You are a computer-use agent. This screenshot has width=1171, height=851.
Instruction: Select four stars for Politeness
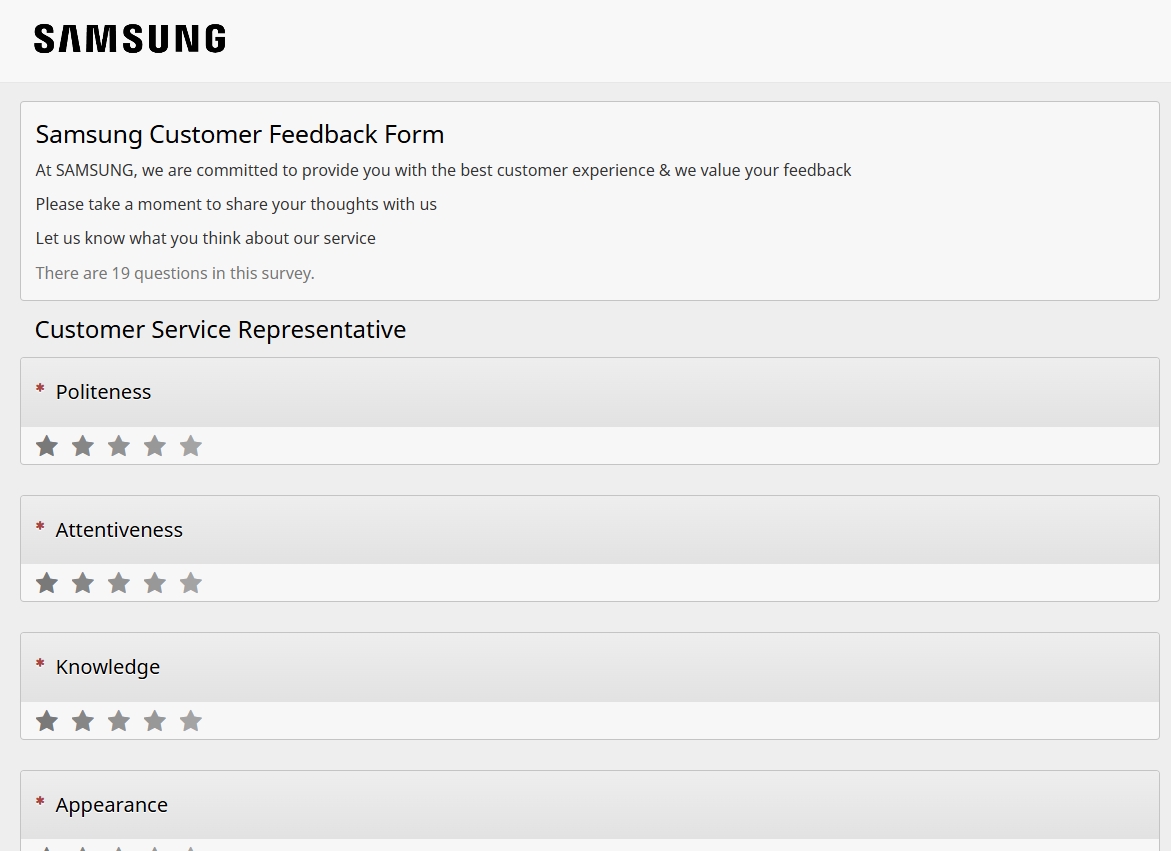[x=155, y=446]
